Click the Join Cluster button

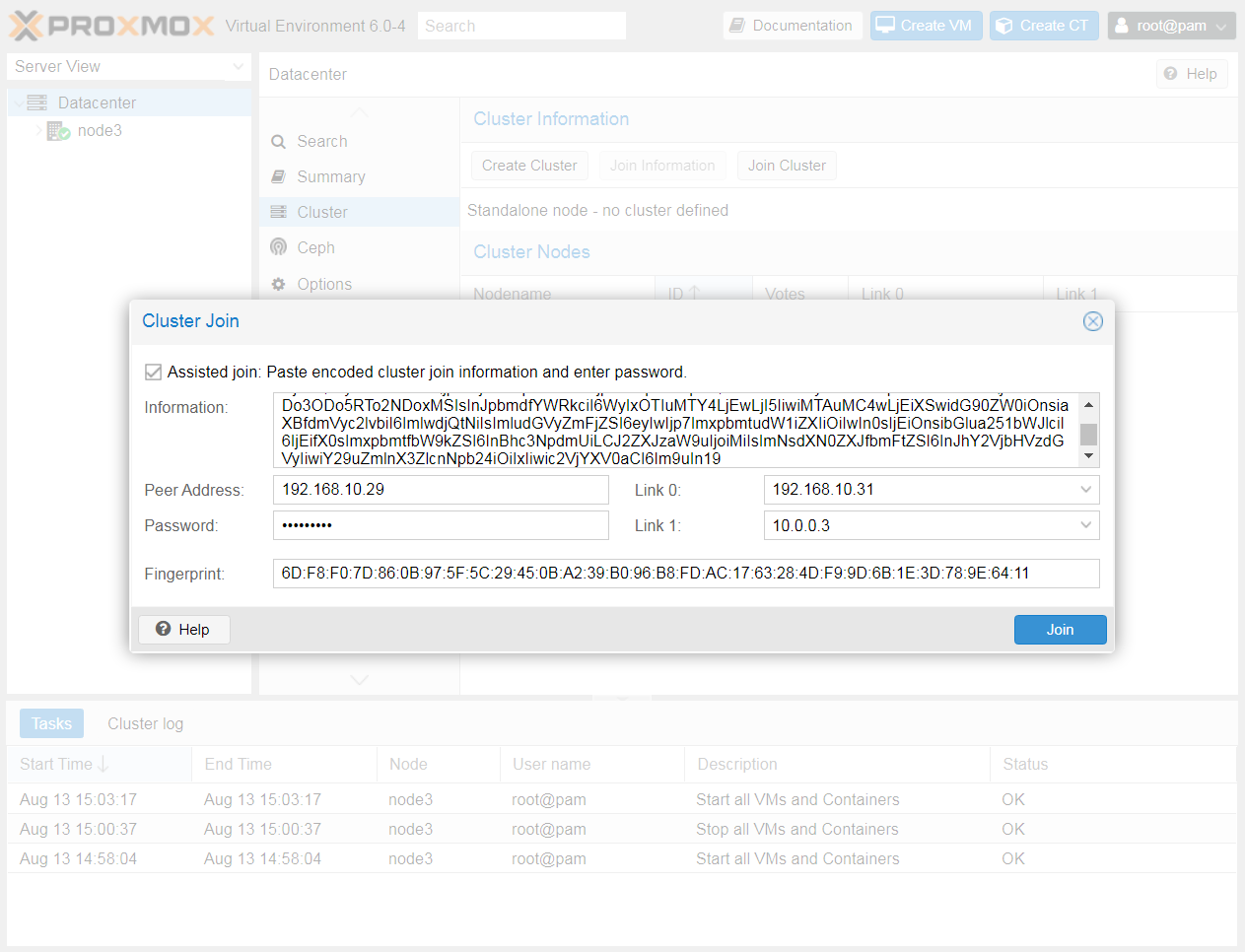click(x=787, y=166)
